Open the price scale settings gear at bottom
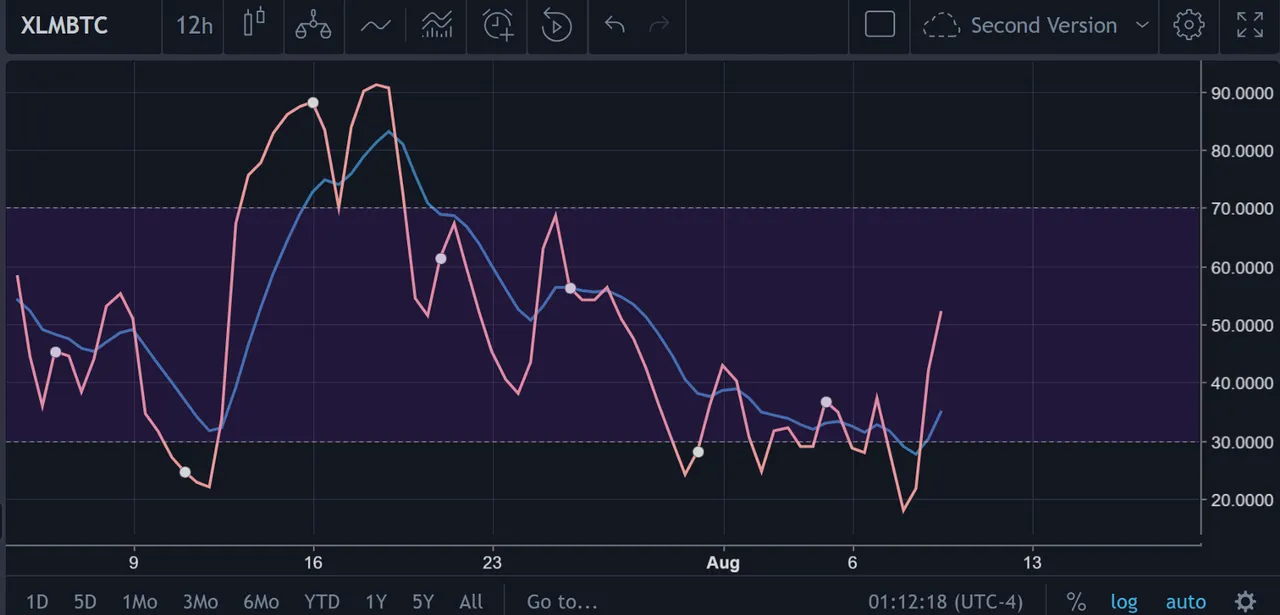The image size is (1280, 615). tap(1245, 601)
